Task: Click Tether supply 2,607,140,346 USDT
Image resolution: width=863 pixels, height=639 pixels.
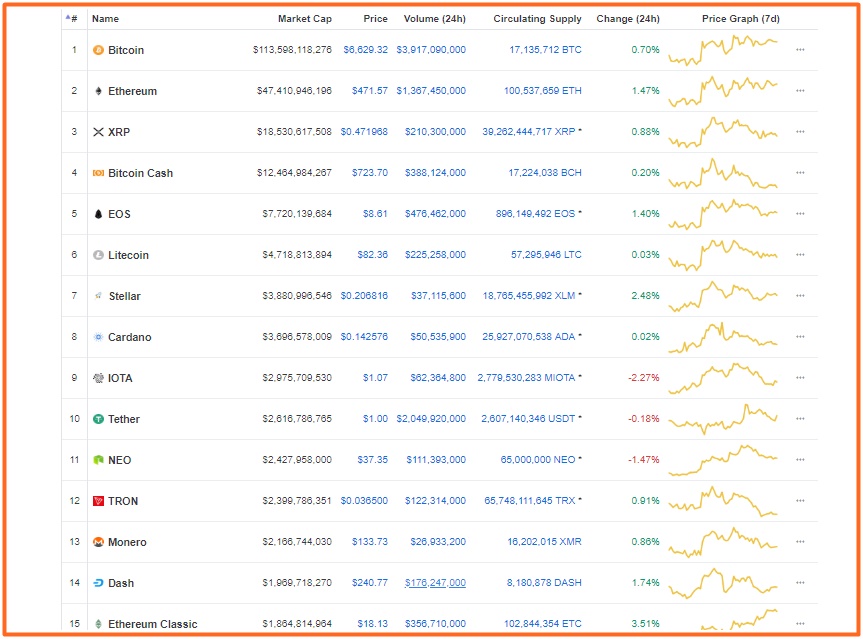Action: [528, 418]
